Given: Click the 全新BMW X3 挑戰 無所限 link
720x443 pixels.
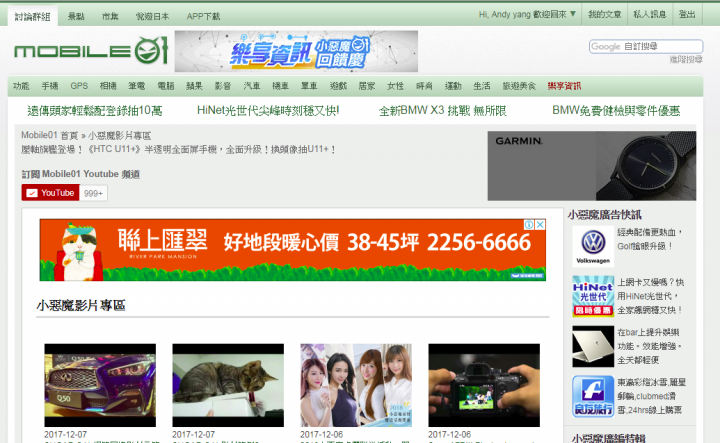Looking at the screenshot, I should point(443,111).
